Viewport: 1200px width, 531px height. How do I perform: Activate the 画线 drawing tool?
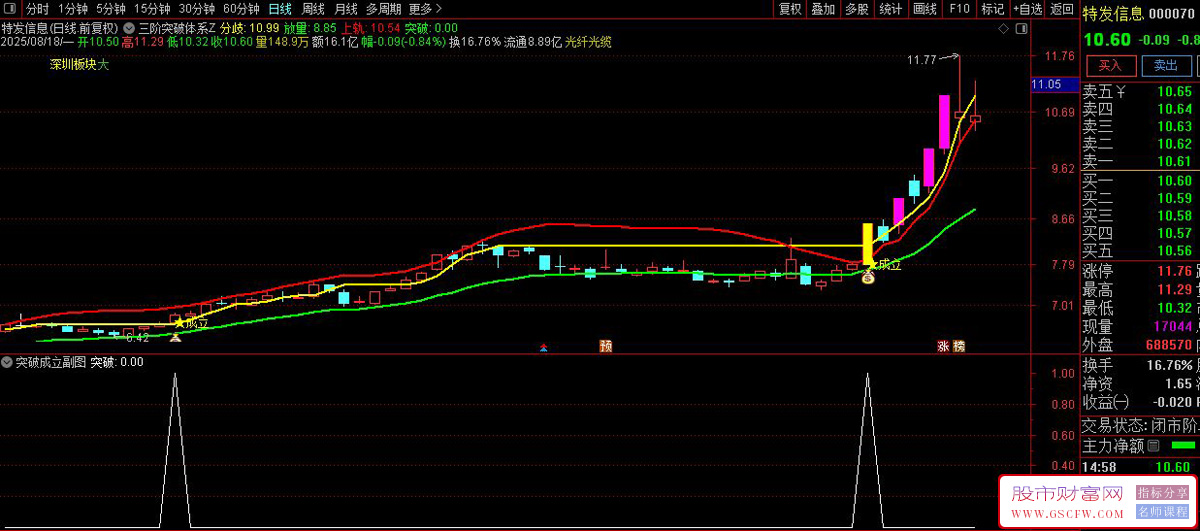(925, 9)
